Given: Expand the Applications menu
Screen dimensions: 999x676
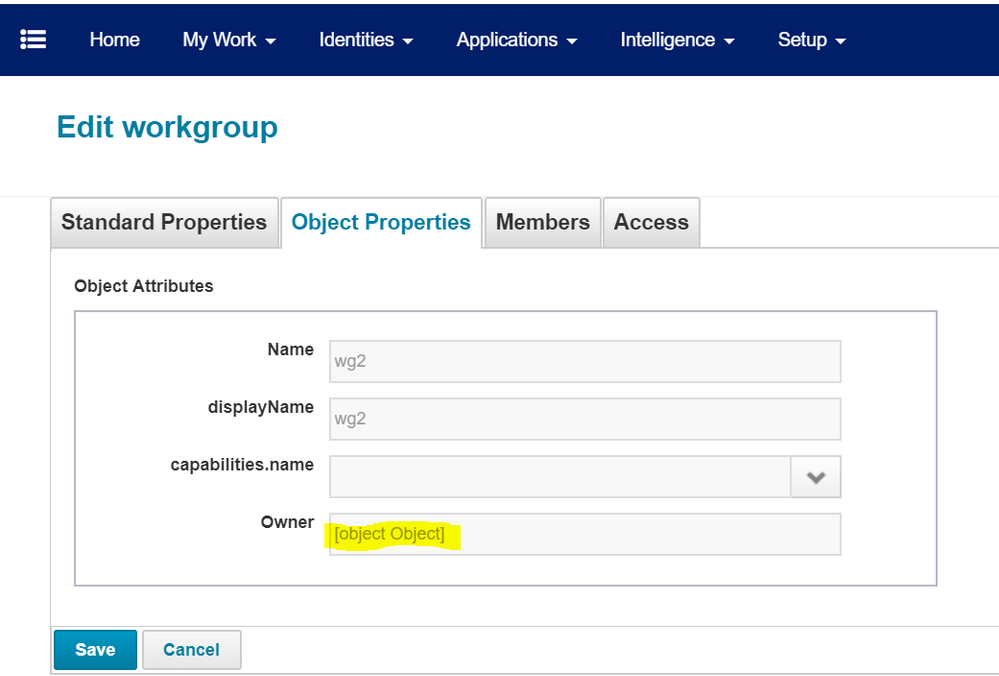Looking at the screenshot, I should [x=516, y=40].
